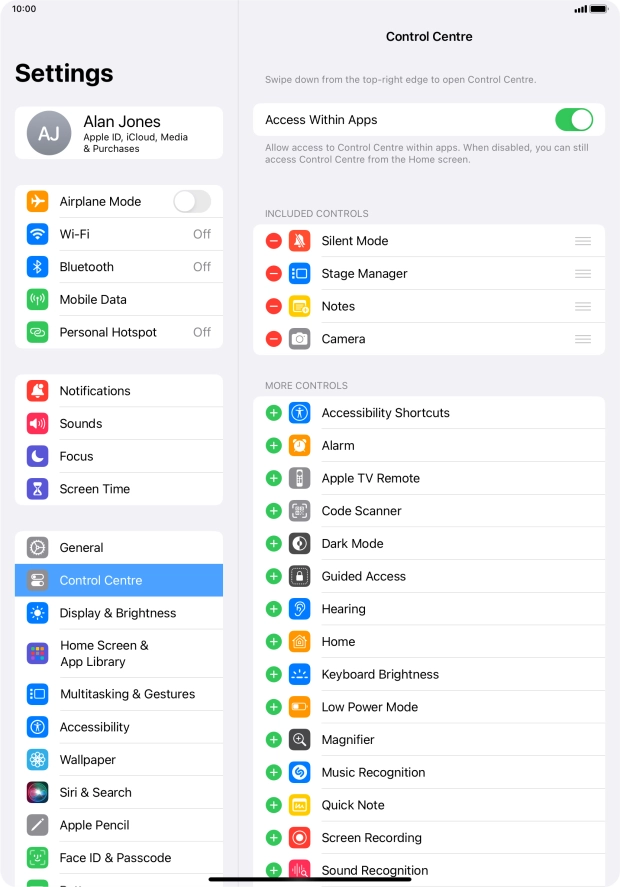Add Low Power Mode via green plus
This screenshot has height=887, width=620.
click(x=274, y=707)
